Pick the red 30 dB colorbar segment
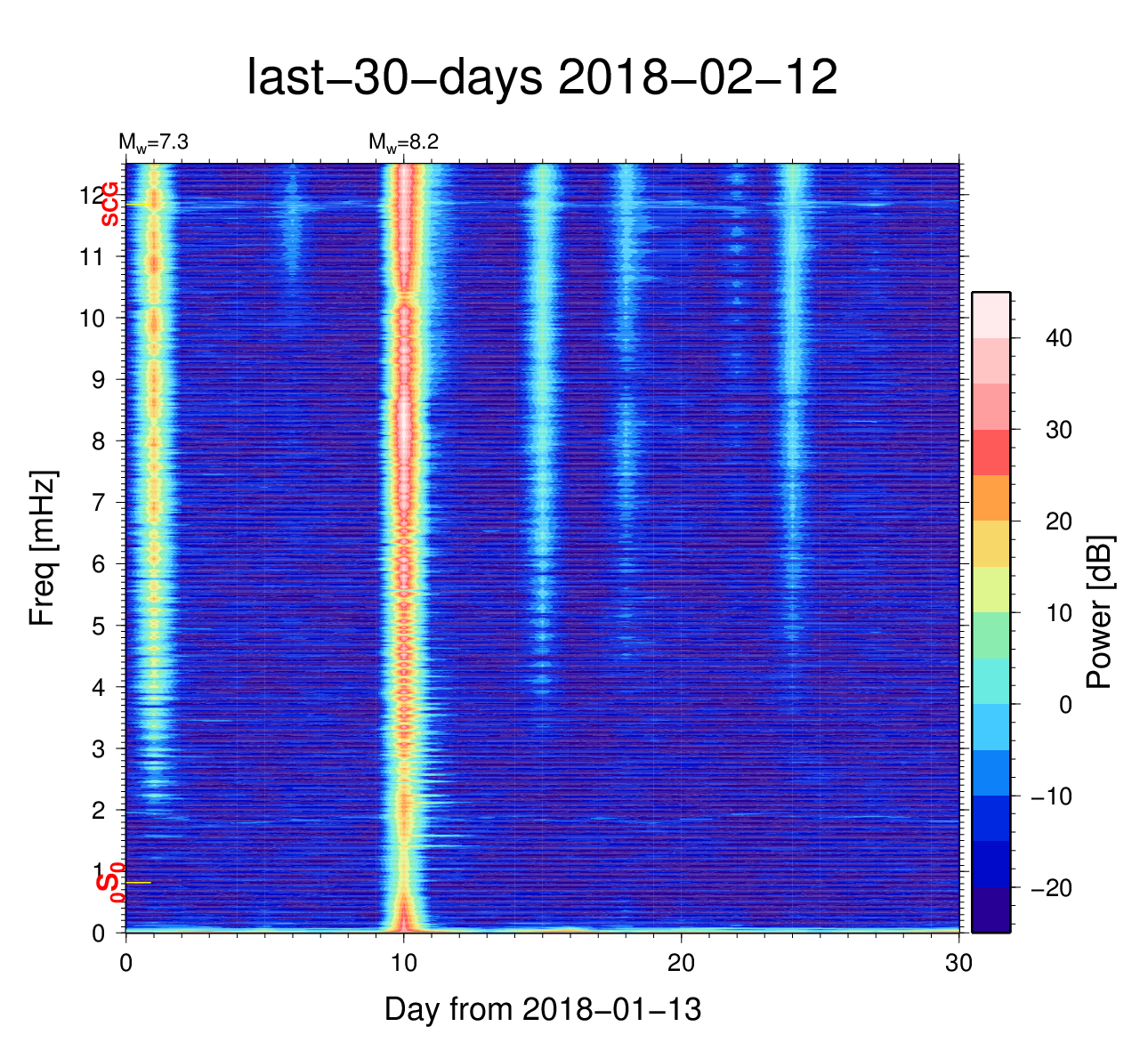1148x1059 pixels. pyautogui.click(x=990, y=452)
